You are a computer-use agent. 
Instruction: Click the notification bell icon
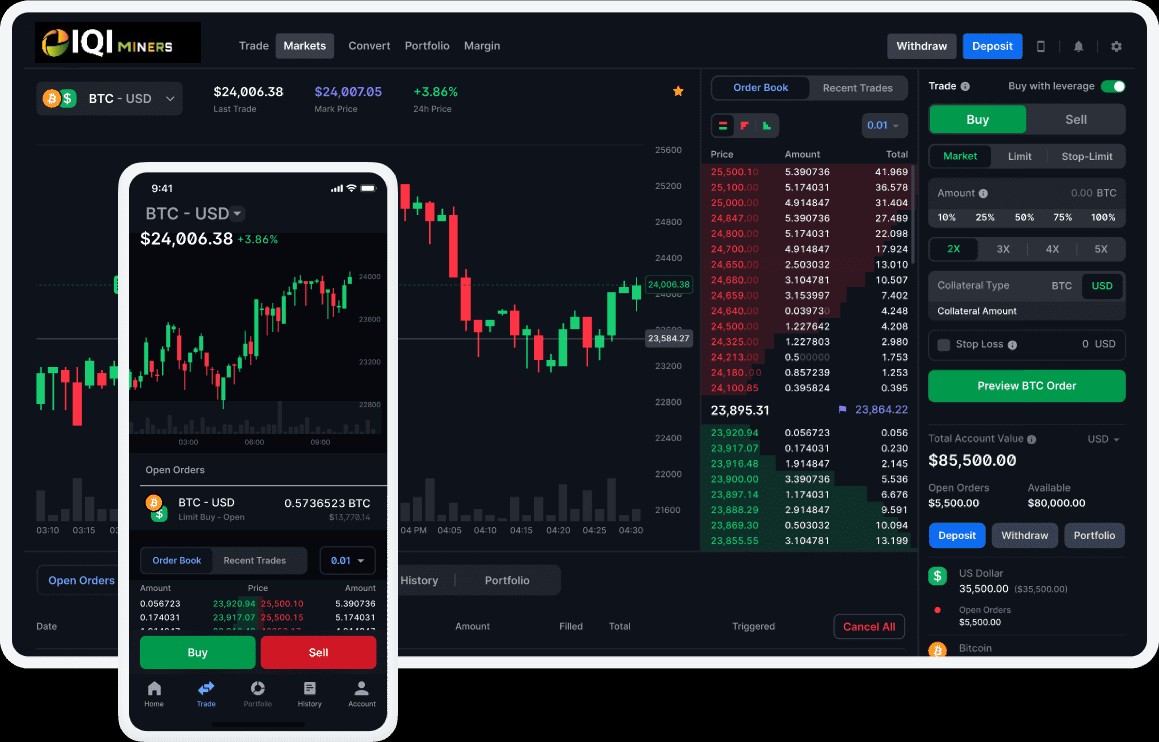[1078, 47]
